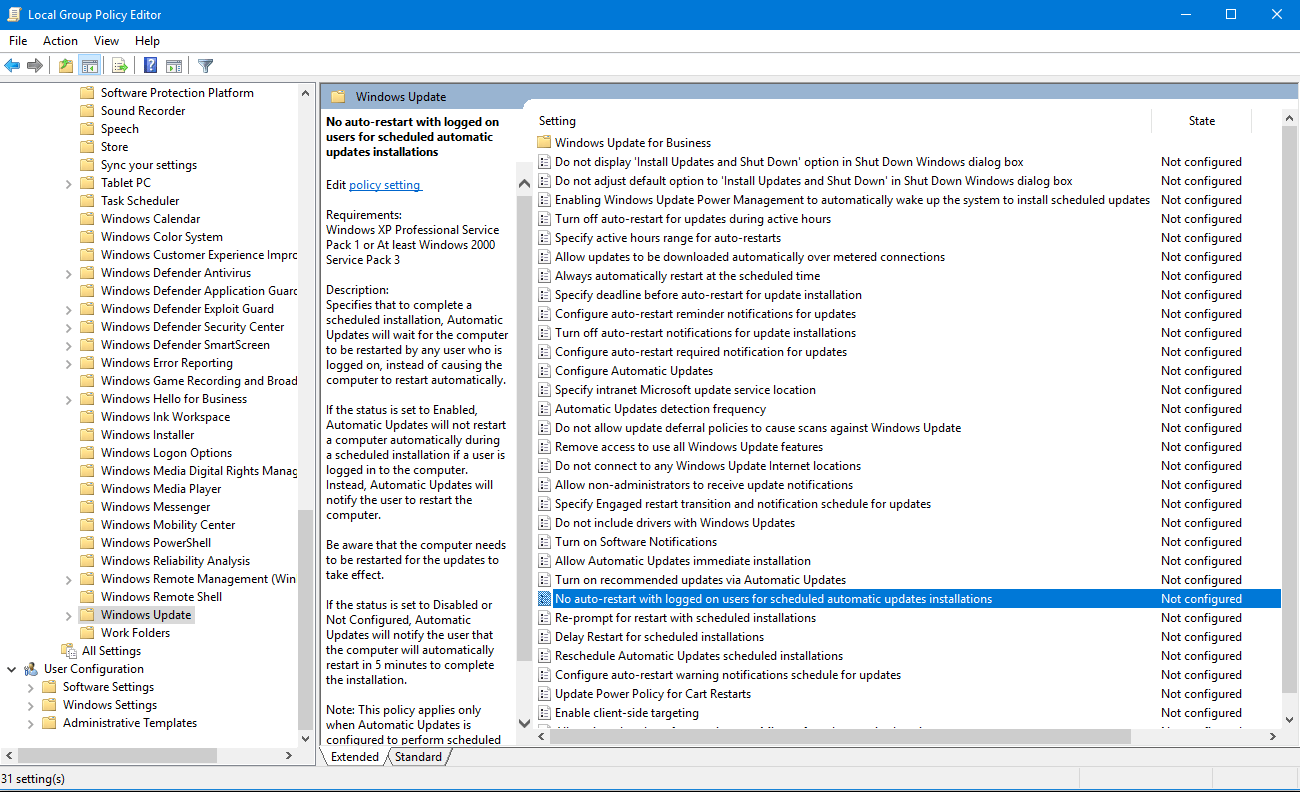This screenshot has width=1300, height=792.
Task: Expand the Tablet PC tree node
Action: pyautogui.click(x=68, y=183)
